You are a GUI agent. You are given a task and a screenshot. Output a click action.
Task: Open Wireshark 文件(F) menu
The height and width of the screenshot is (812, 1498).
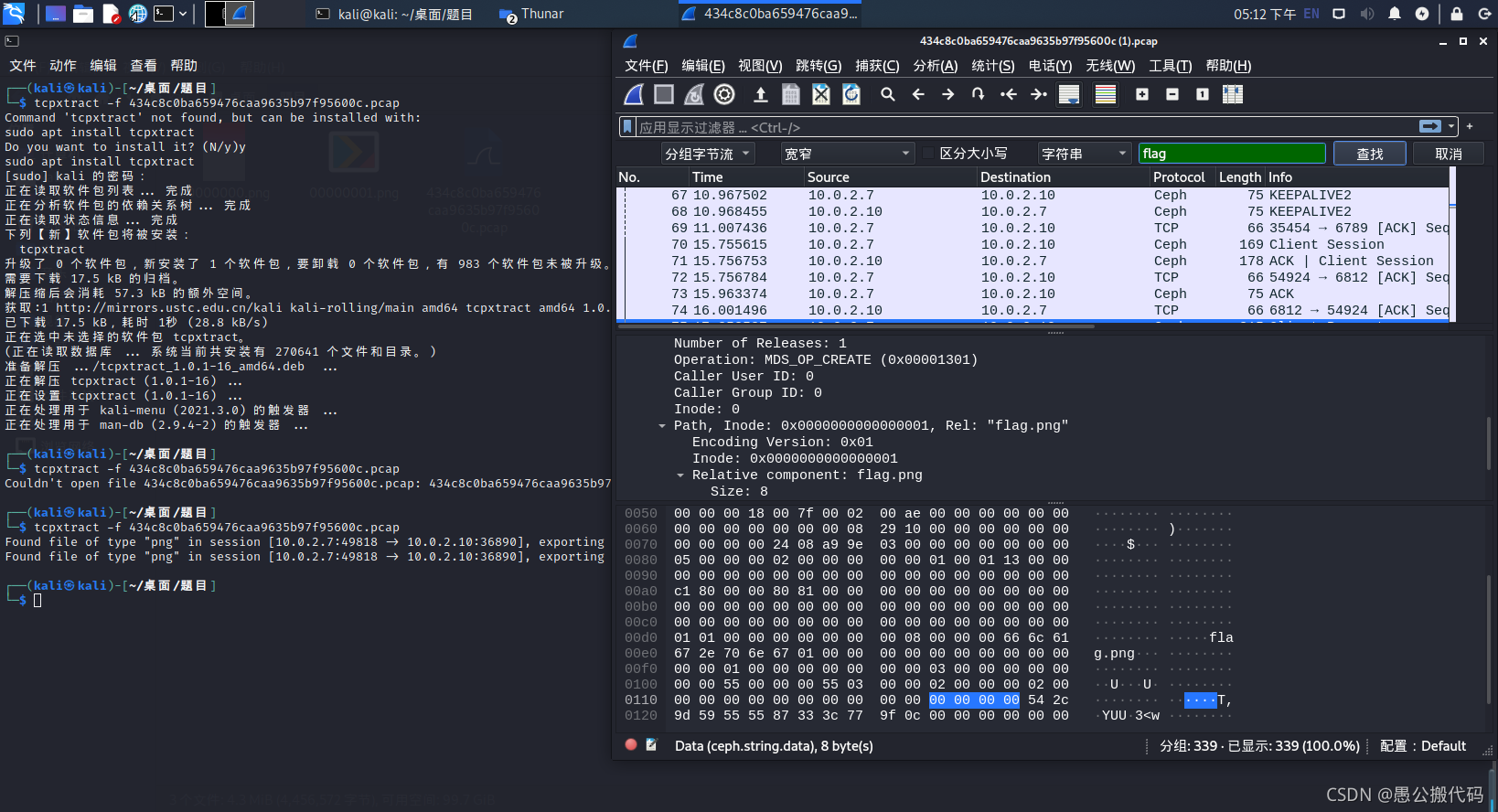coord(647,66)
